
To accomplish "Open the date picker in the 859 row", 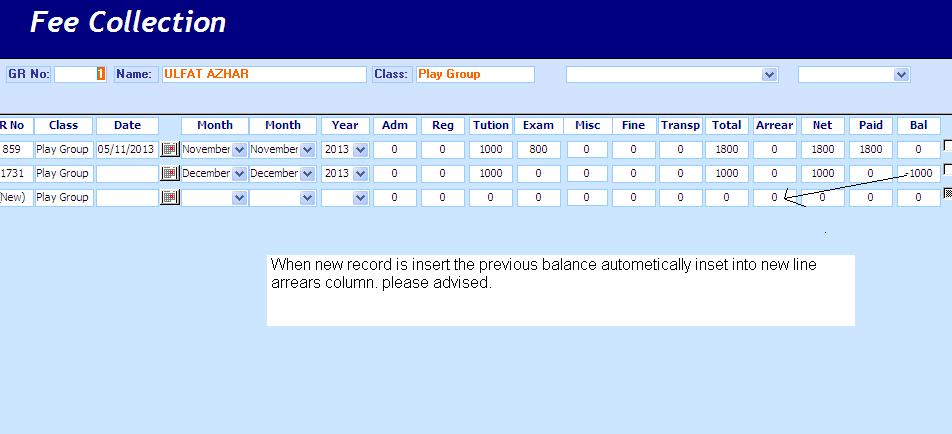I will click(x=170, y=149).
